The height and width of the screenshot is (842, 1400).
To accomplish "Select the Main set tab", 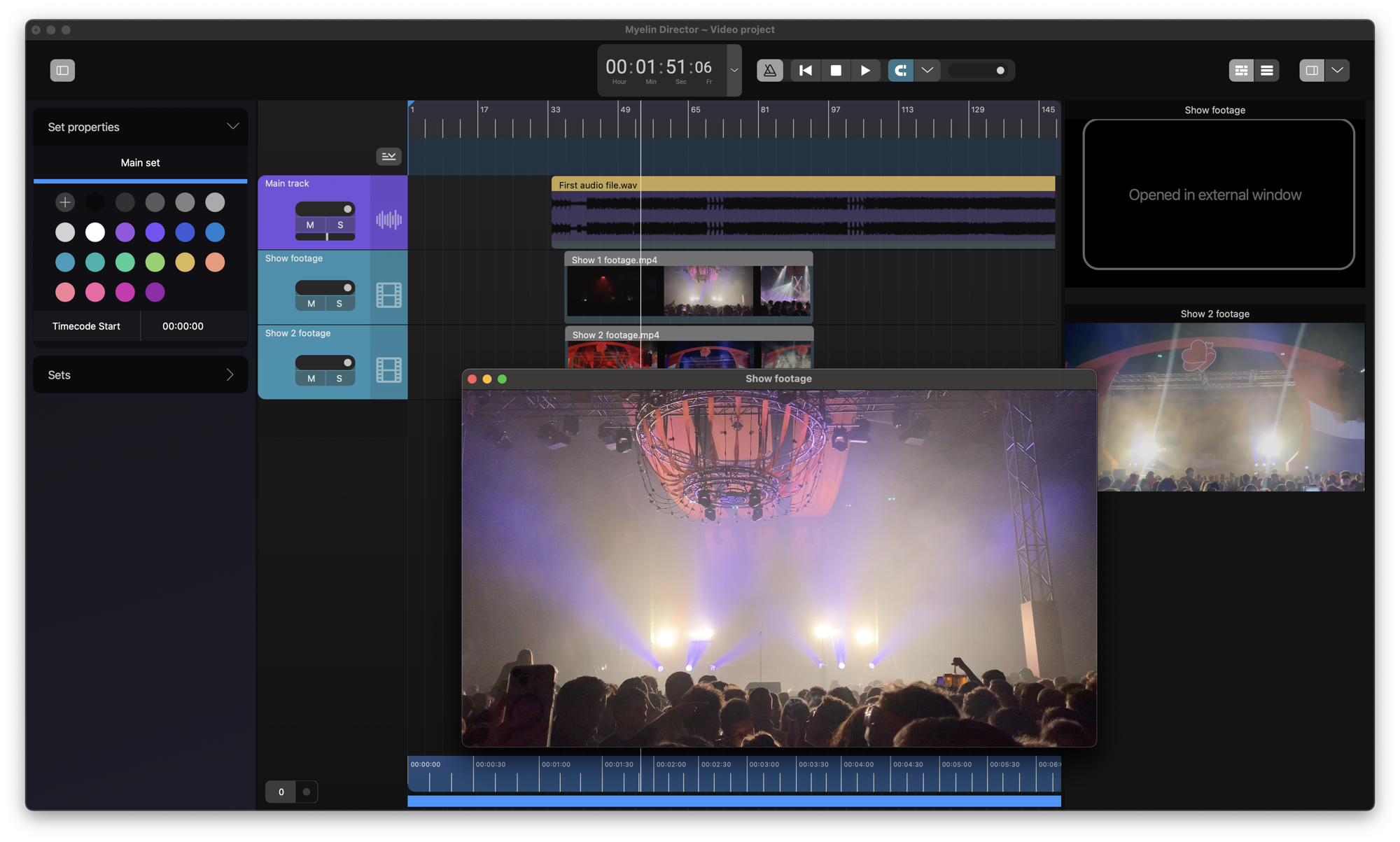I will 140,162.
